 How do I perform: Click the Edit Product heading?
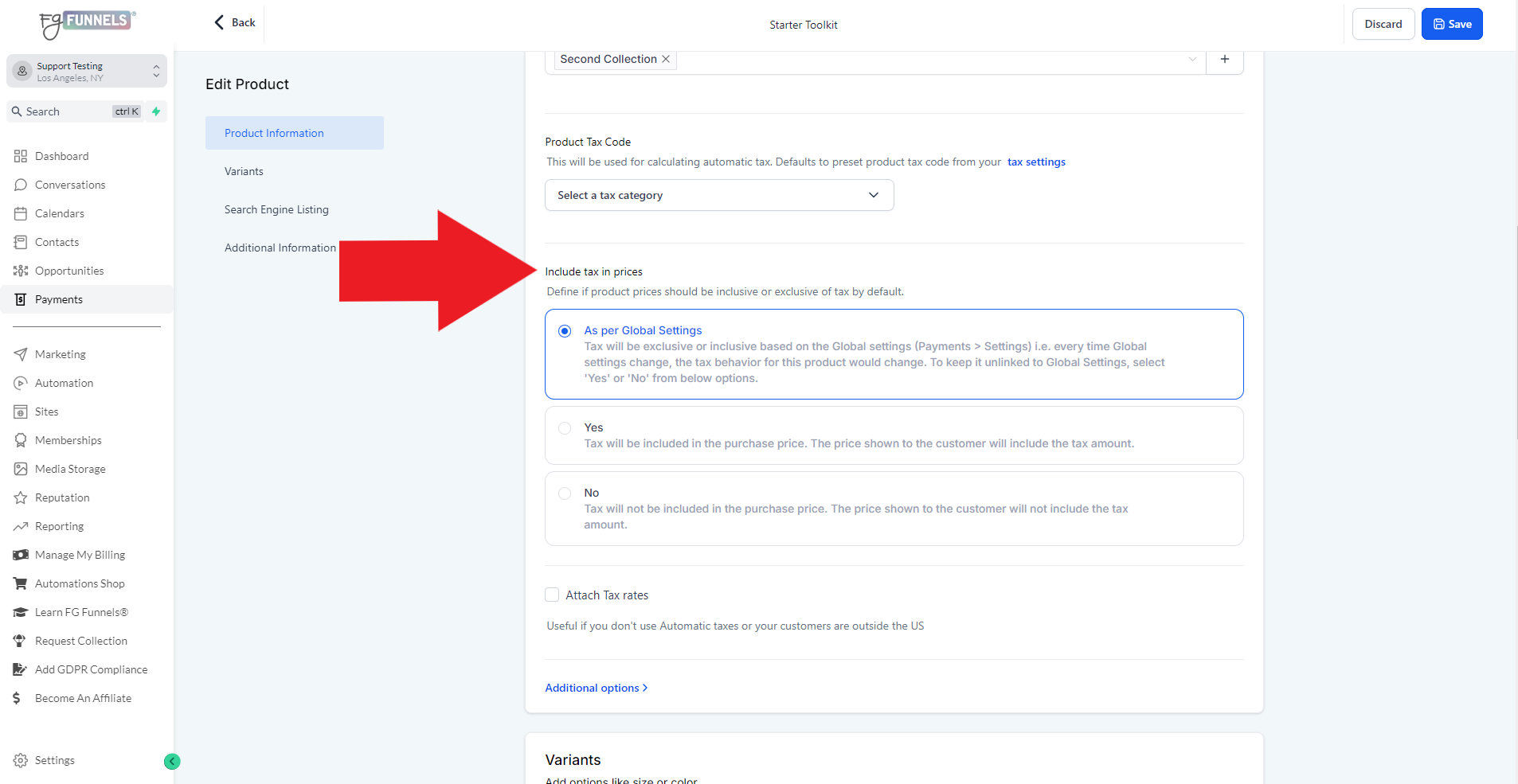coord(247,84)
